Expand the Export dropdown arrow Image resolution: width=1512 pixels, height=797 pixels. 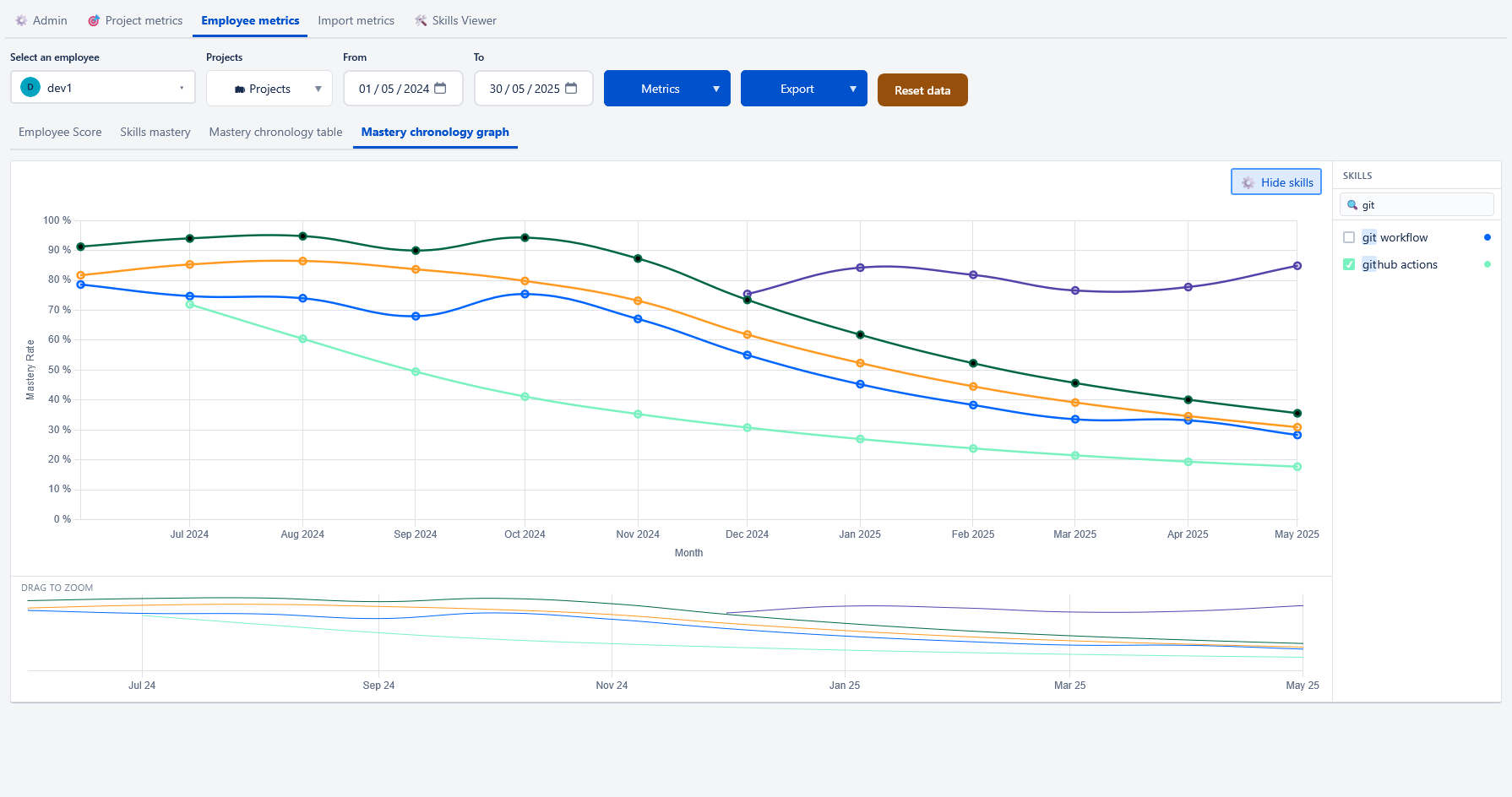853,89
